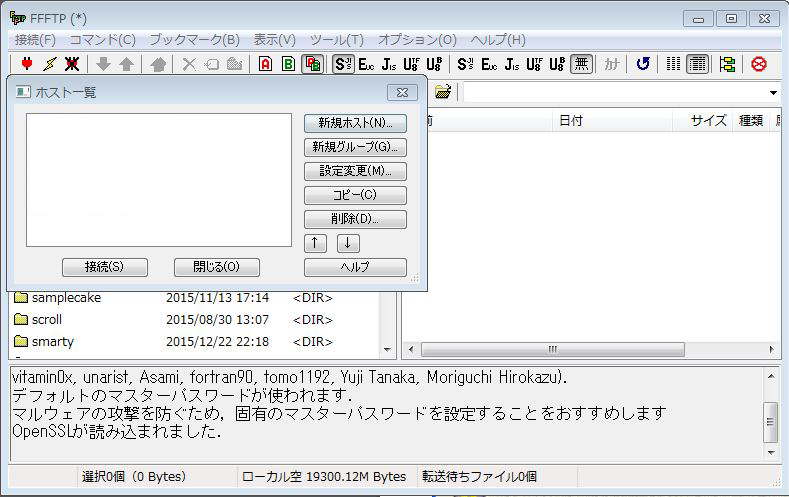Screen dimensions: 789x497
Task: Click the 新規ホスト(N)... button
Action: point(355,123)
